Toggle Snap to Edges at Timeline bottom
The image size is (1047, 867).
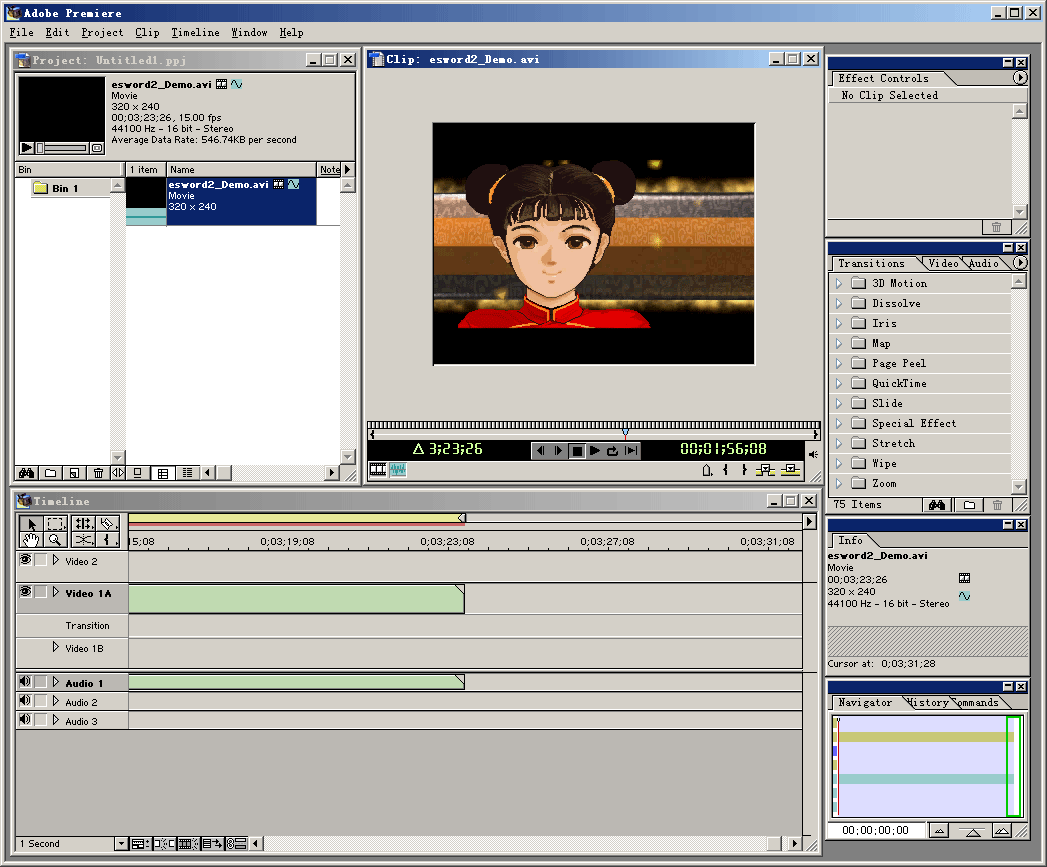click(164, 844)
